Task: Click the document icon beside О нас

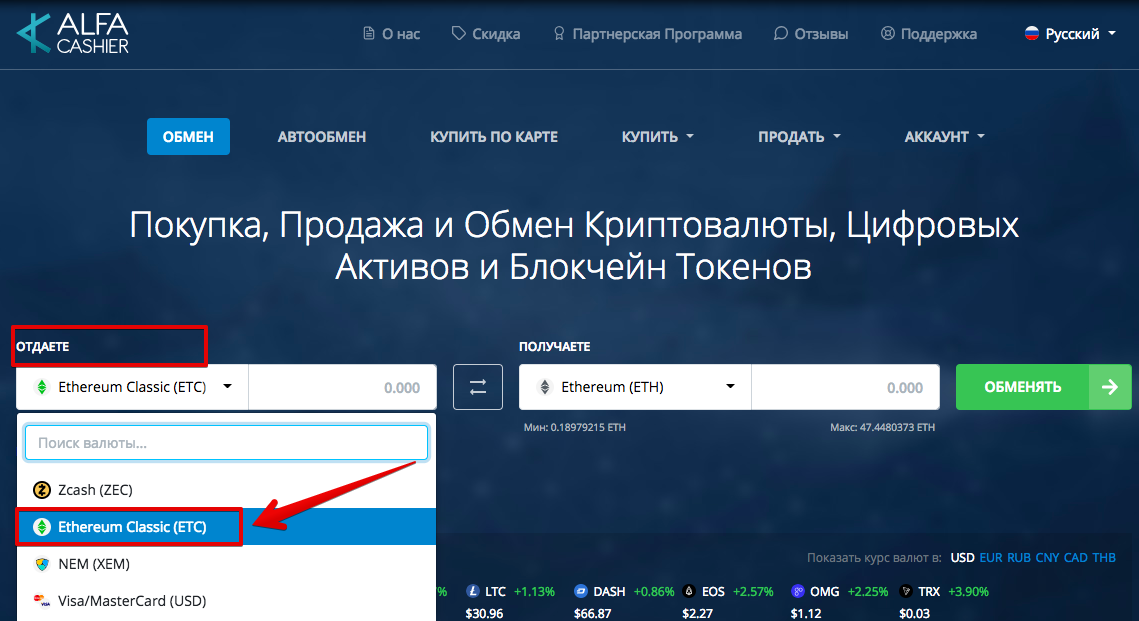Action: coord(369,33)
